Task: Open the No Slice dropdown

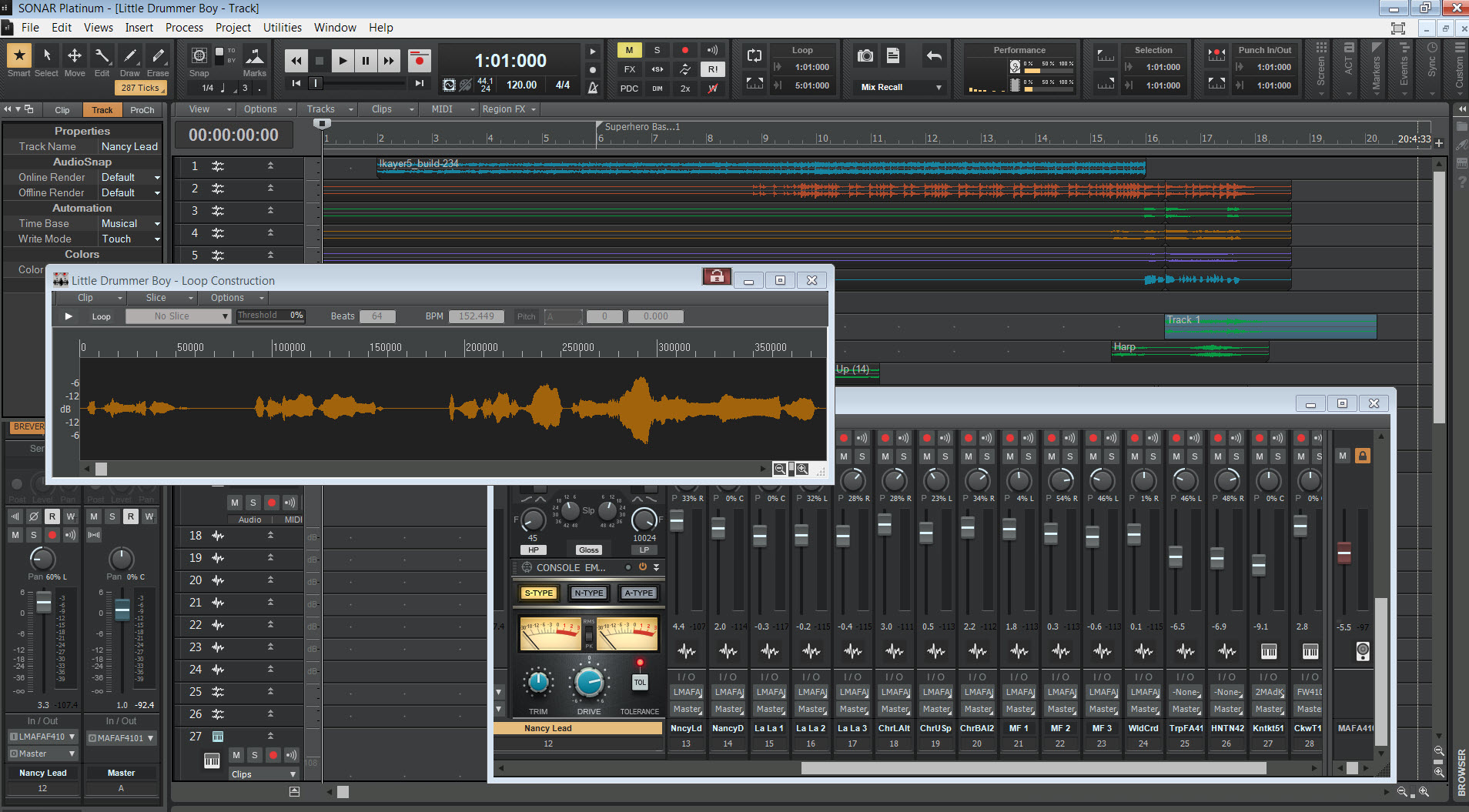Action: 178,316
